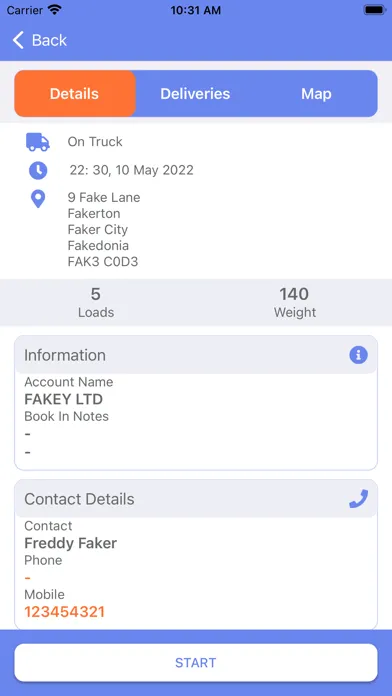Tap the Information section header
Viewport: 392px width, 696px height.
click(196, 355)
